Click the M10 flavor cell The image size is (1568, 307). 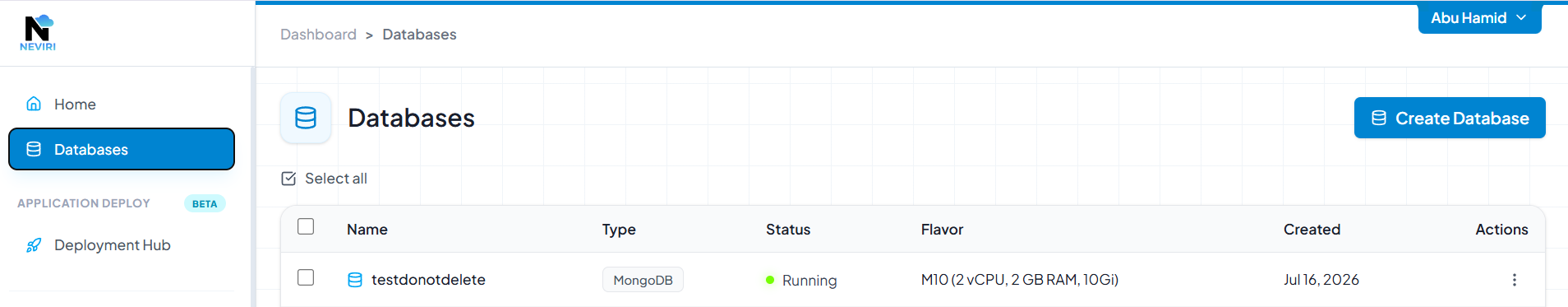(1020, 280)
